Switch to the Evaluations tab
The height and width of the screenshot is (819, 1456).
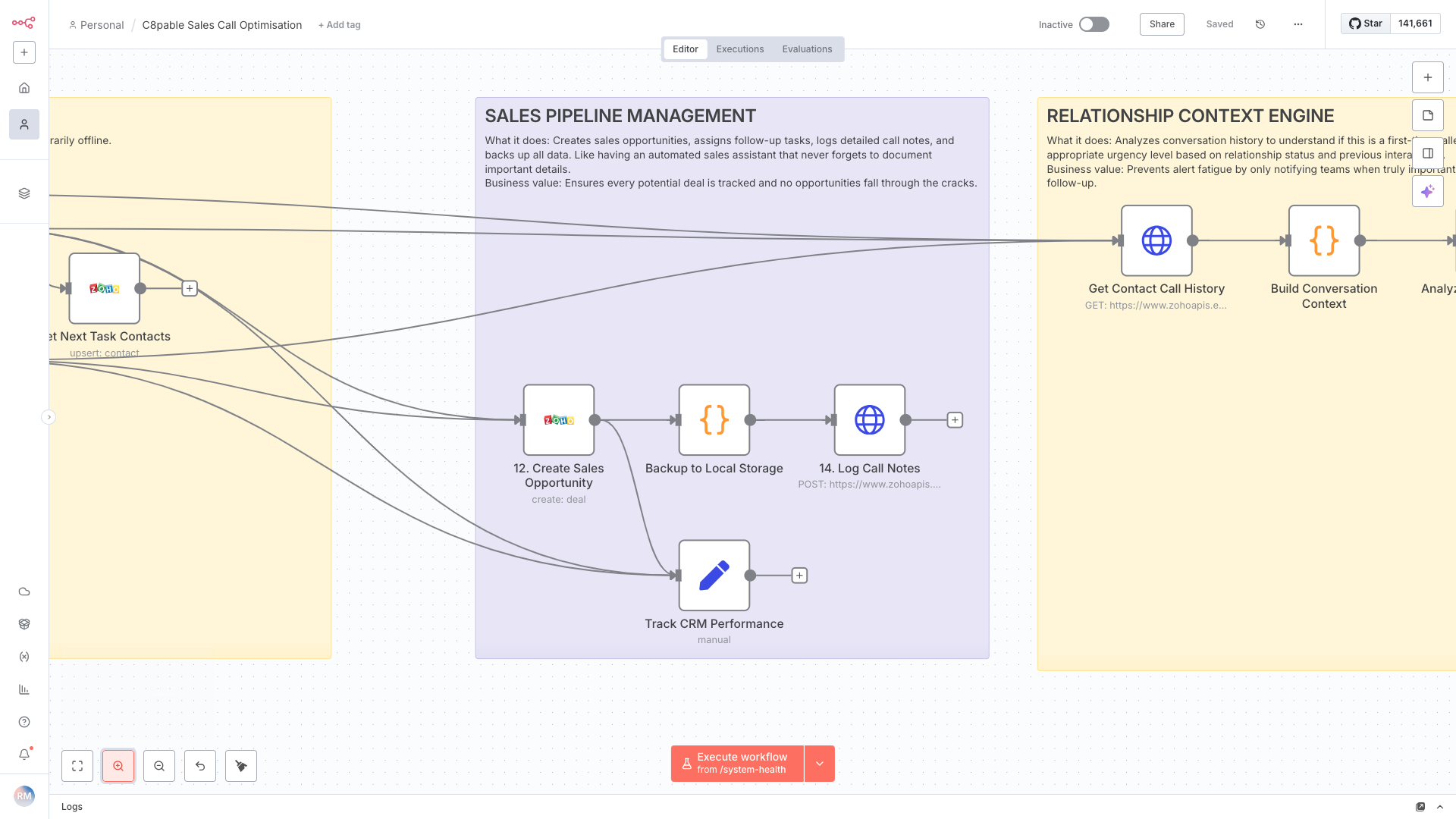point(807,49)
